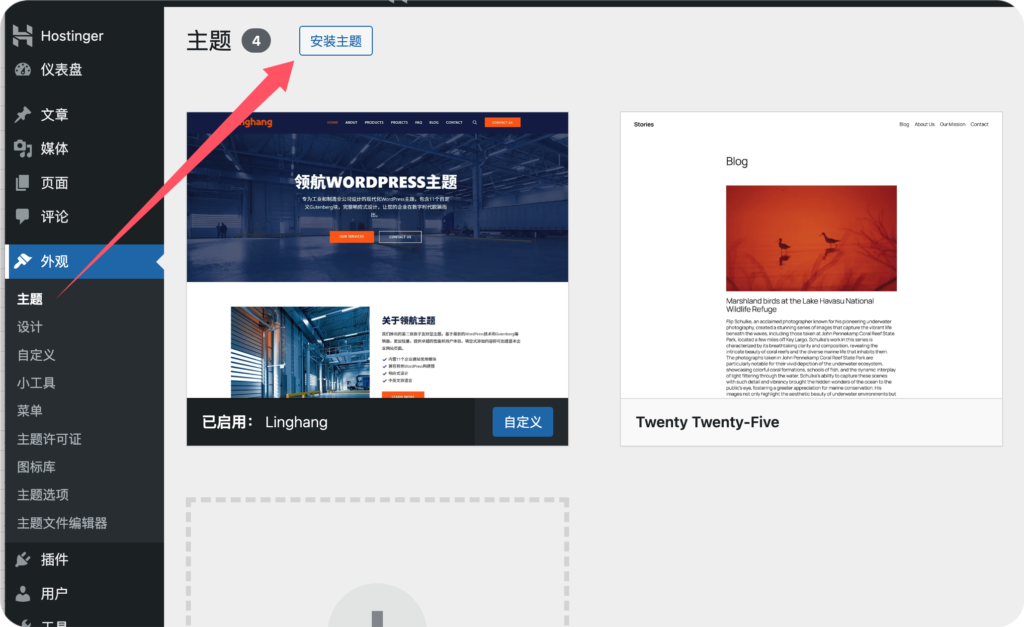This screenshot has width=1024, height=627.
Task: Select 自定义 in the Appearance submenu
Action: (36, 355)
